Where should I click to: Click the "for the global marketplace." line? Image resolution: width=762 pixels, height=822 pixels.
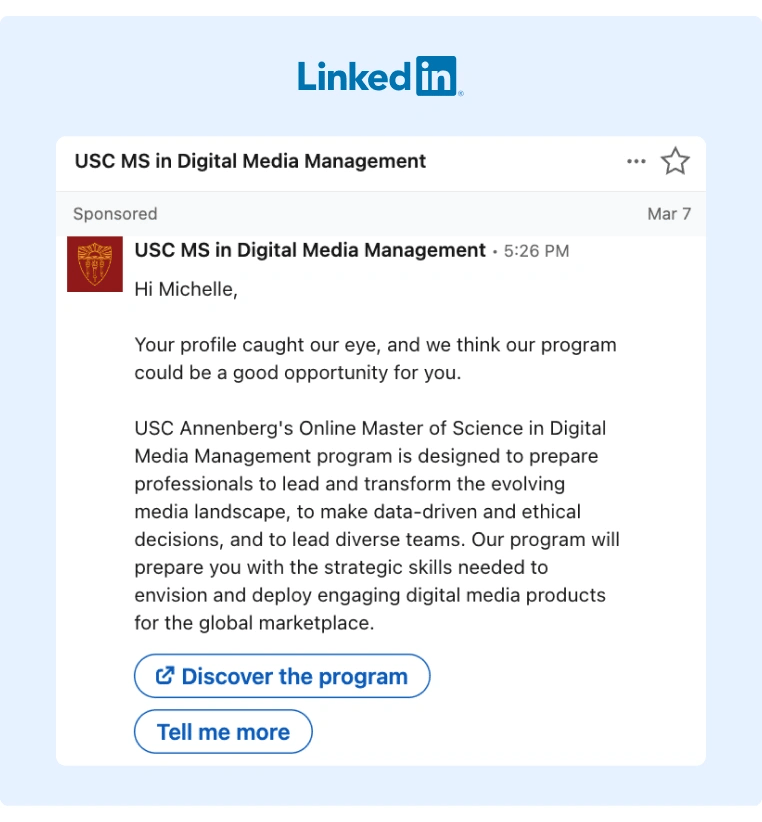click(253, 623)
